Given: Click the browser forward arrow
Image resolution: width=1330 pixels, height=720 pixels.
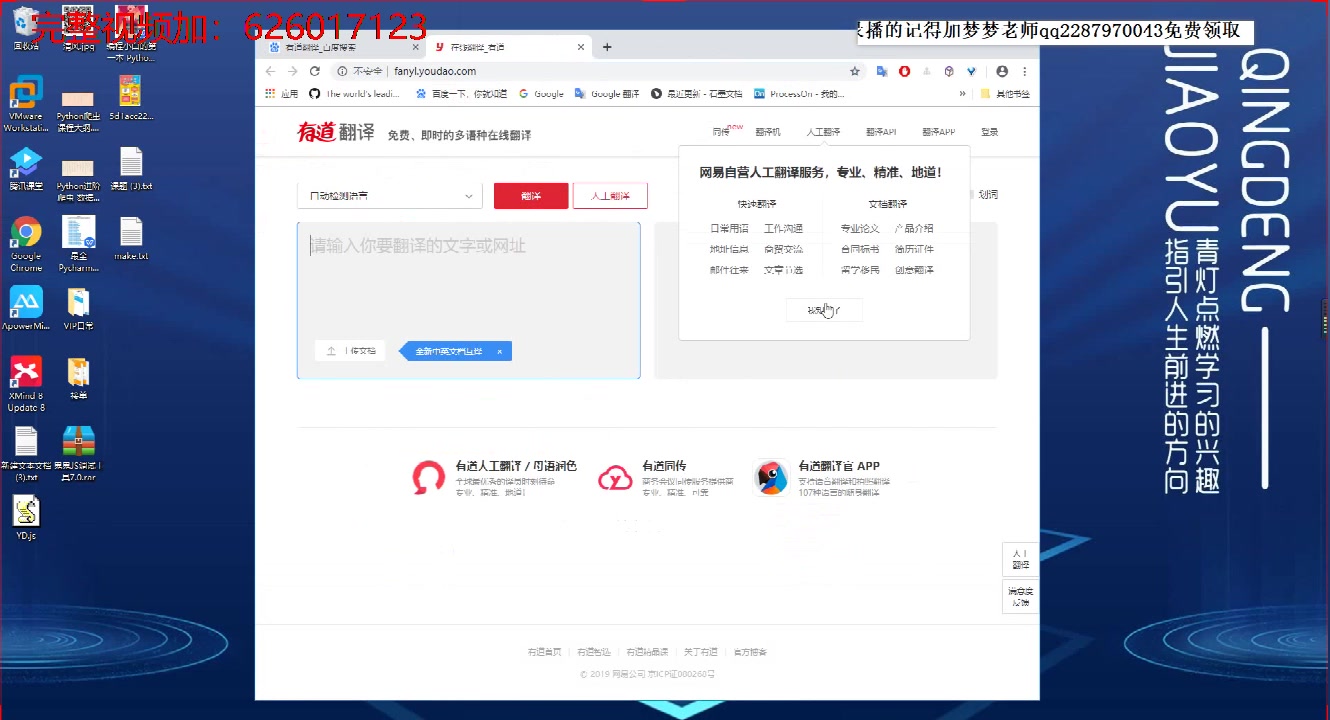Looking at the screenshot, I should [x=292, y=71].
